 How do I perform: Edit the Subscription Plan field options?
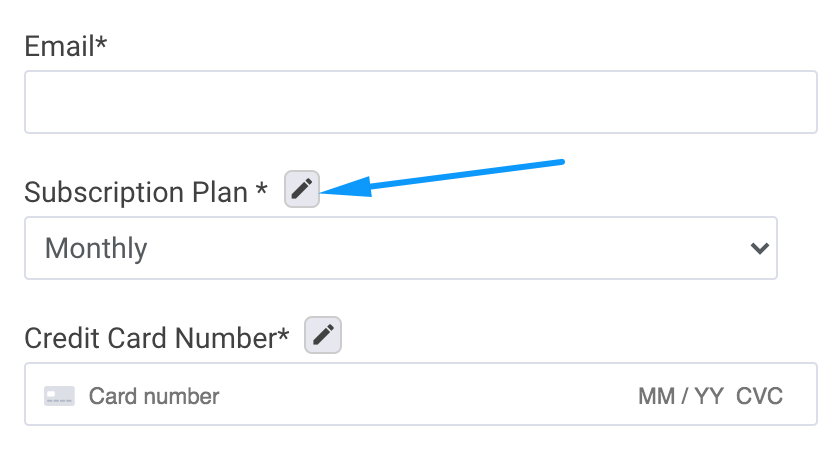[x=302, y=189]
